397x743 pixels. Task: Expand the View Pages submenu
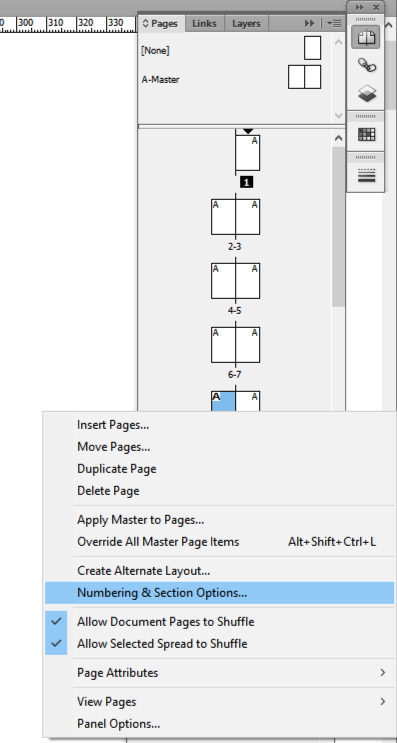[x=220, y=702]
